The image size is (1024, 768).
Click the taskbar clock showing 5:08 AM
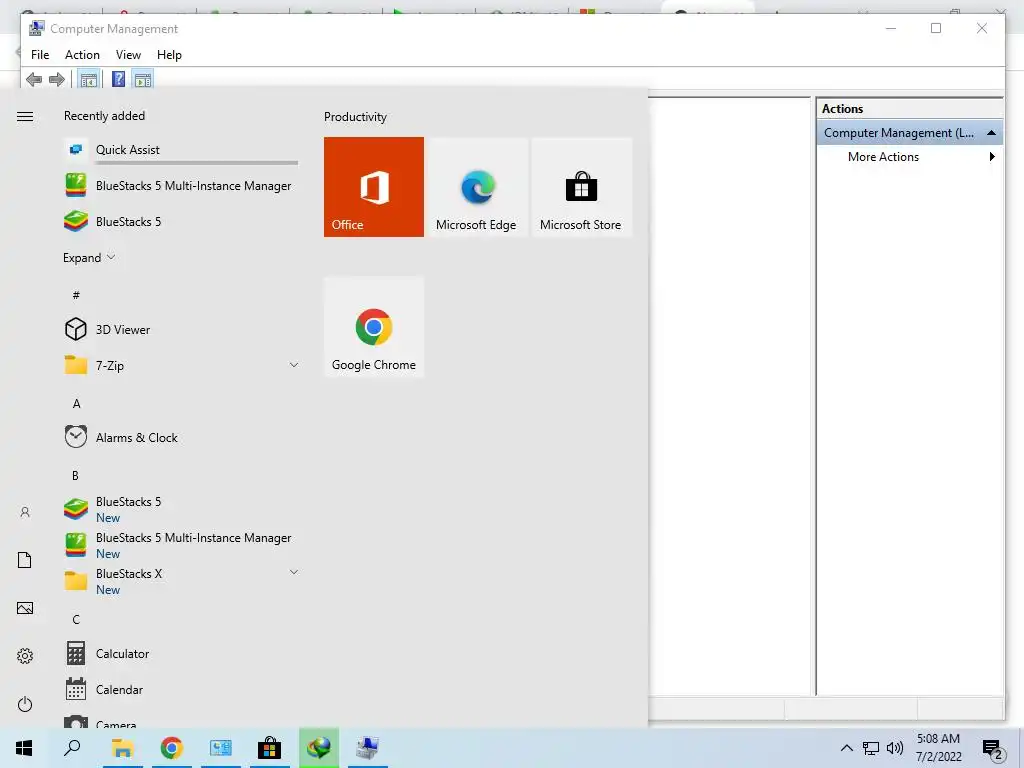pyautogui.click(x=938, y=748)
